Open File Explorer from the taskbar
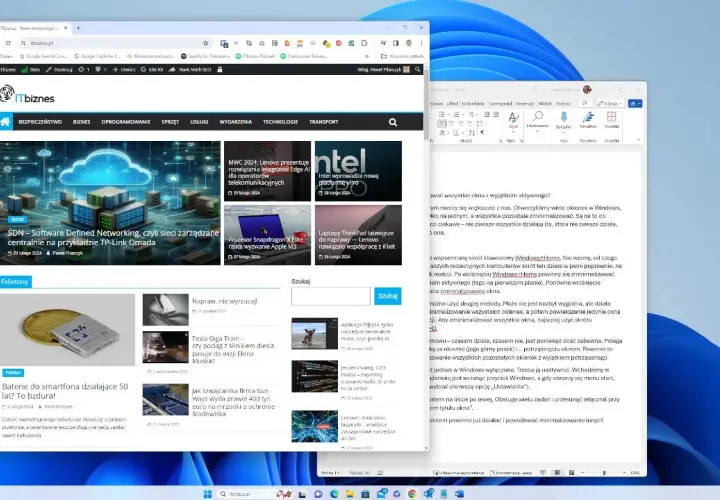 tap(349, 494)
